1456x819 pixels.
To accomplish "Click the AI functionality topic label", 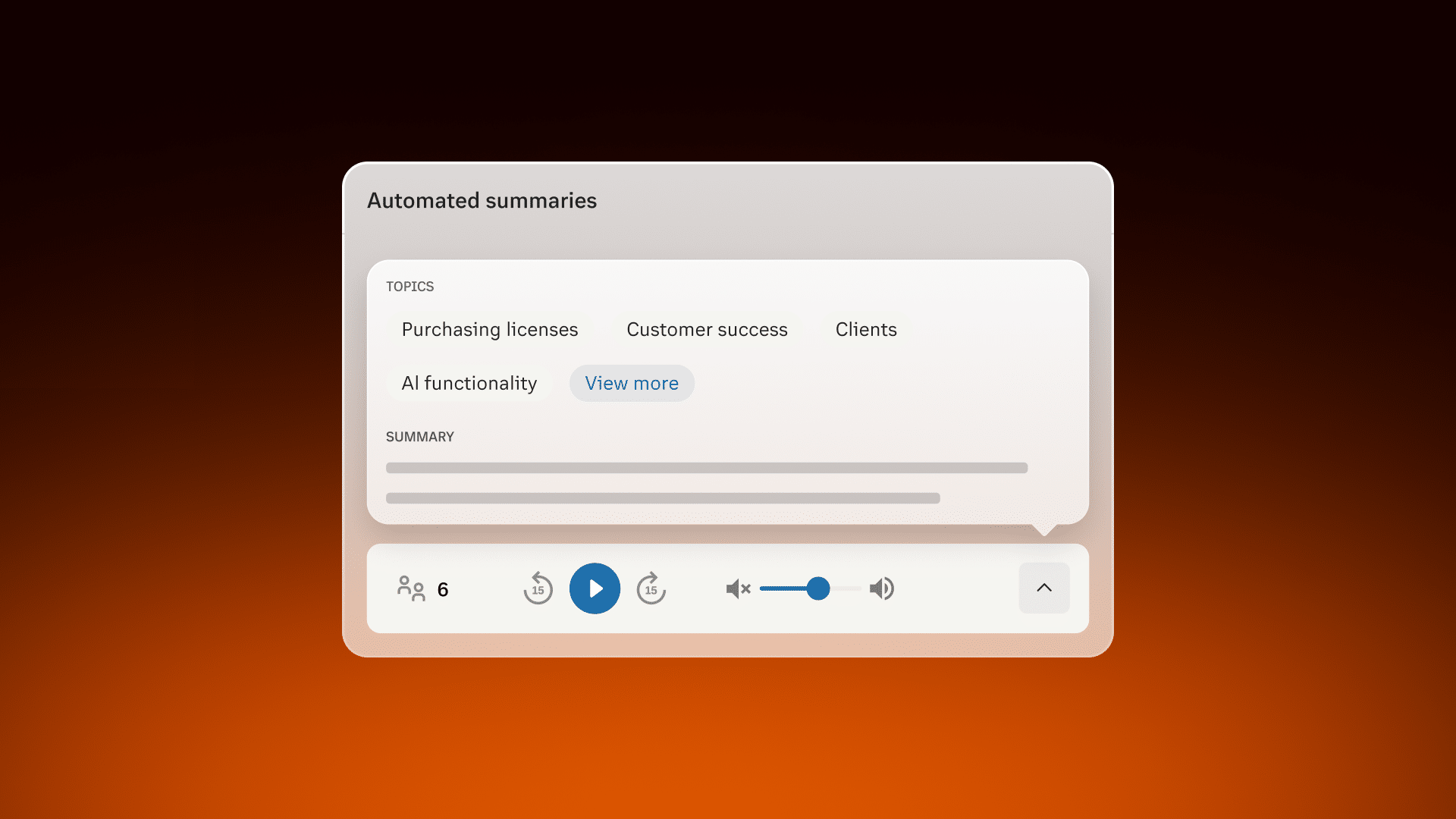I will click(x=469, y=383).
